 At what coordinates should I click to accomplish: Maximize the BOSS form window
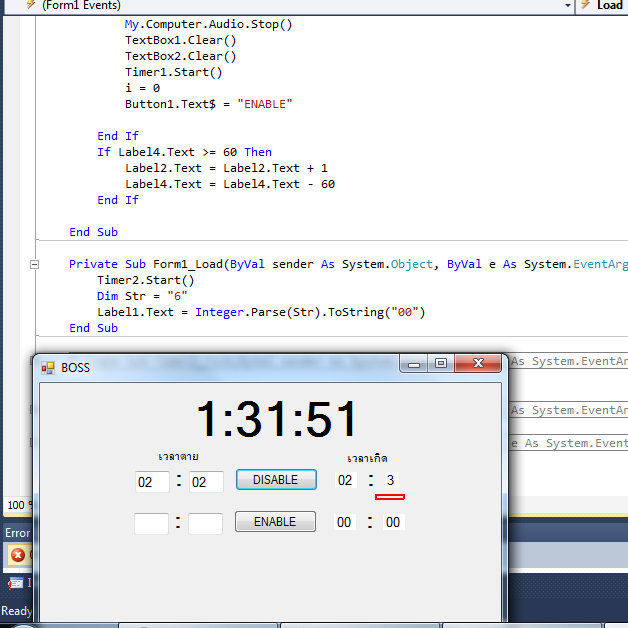tap(440, 364)
